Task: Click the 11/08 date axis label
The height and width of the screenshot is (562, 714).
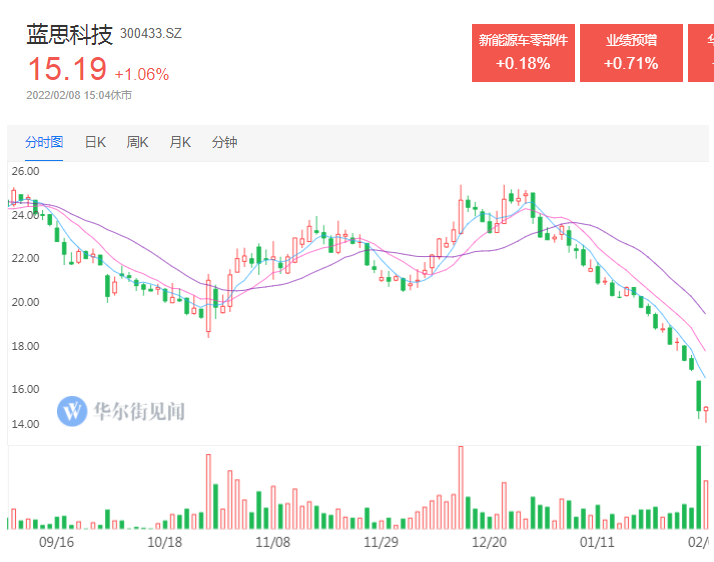Action: coord(273,542)
